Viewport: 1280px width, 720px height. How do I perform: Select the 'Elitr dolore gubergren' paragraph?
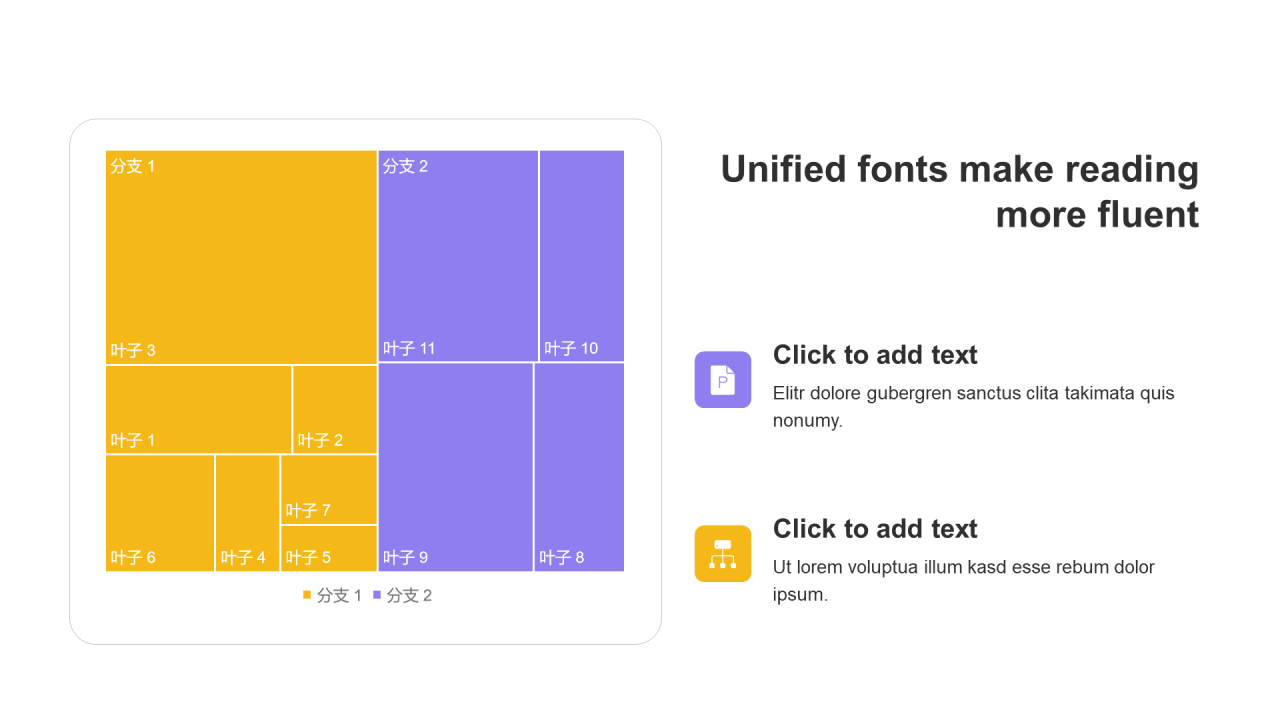[973, 406]
